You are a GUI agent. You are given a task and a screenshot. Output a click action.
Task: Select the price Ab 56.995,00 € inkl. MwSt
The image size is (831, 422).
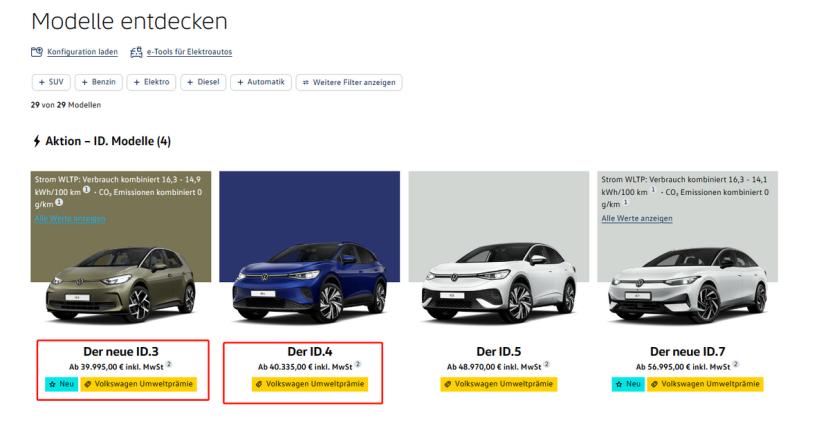pyautogui.click(x=683, y=367)
